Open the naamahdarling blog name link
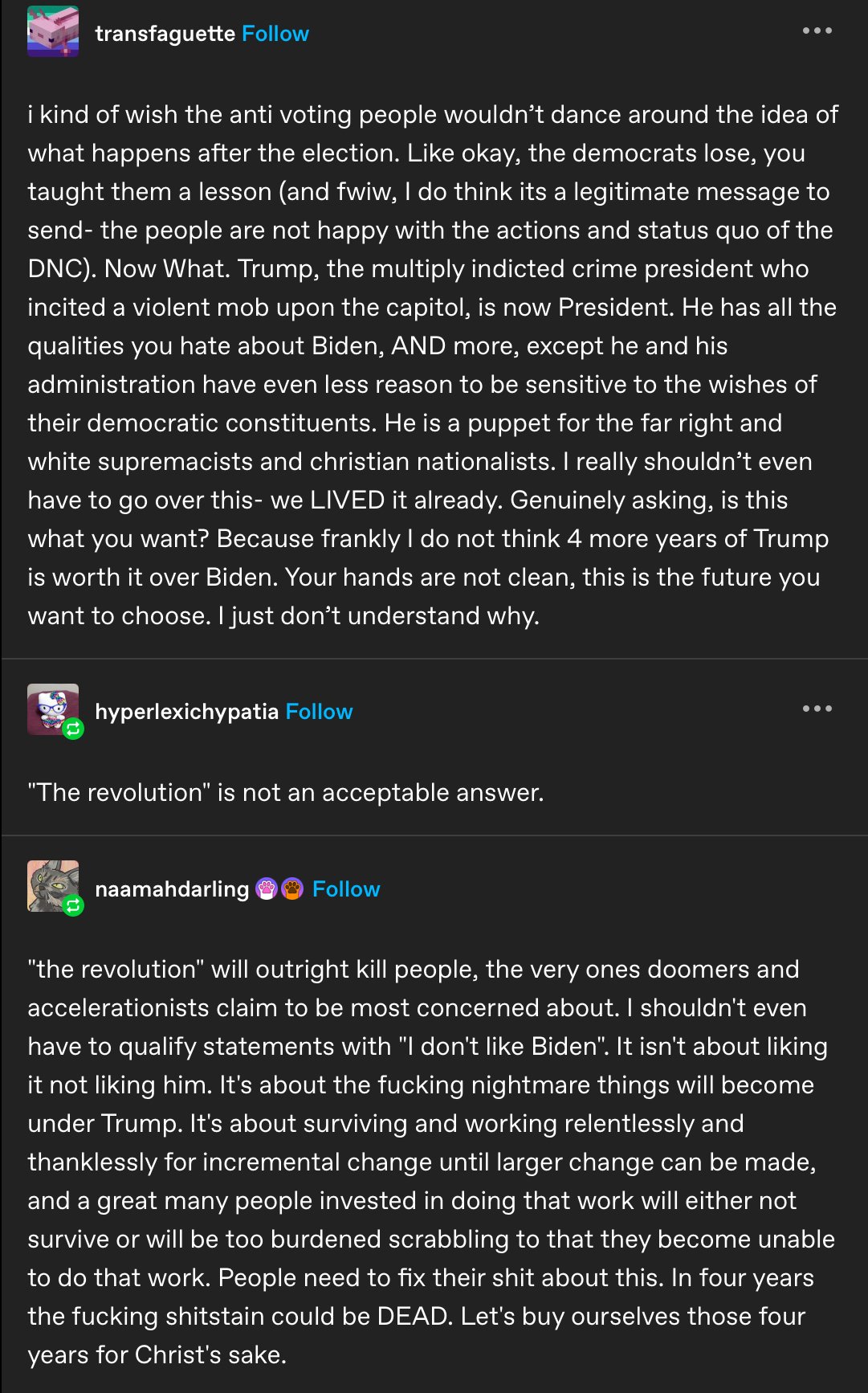 172,889
